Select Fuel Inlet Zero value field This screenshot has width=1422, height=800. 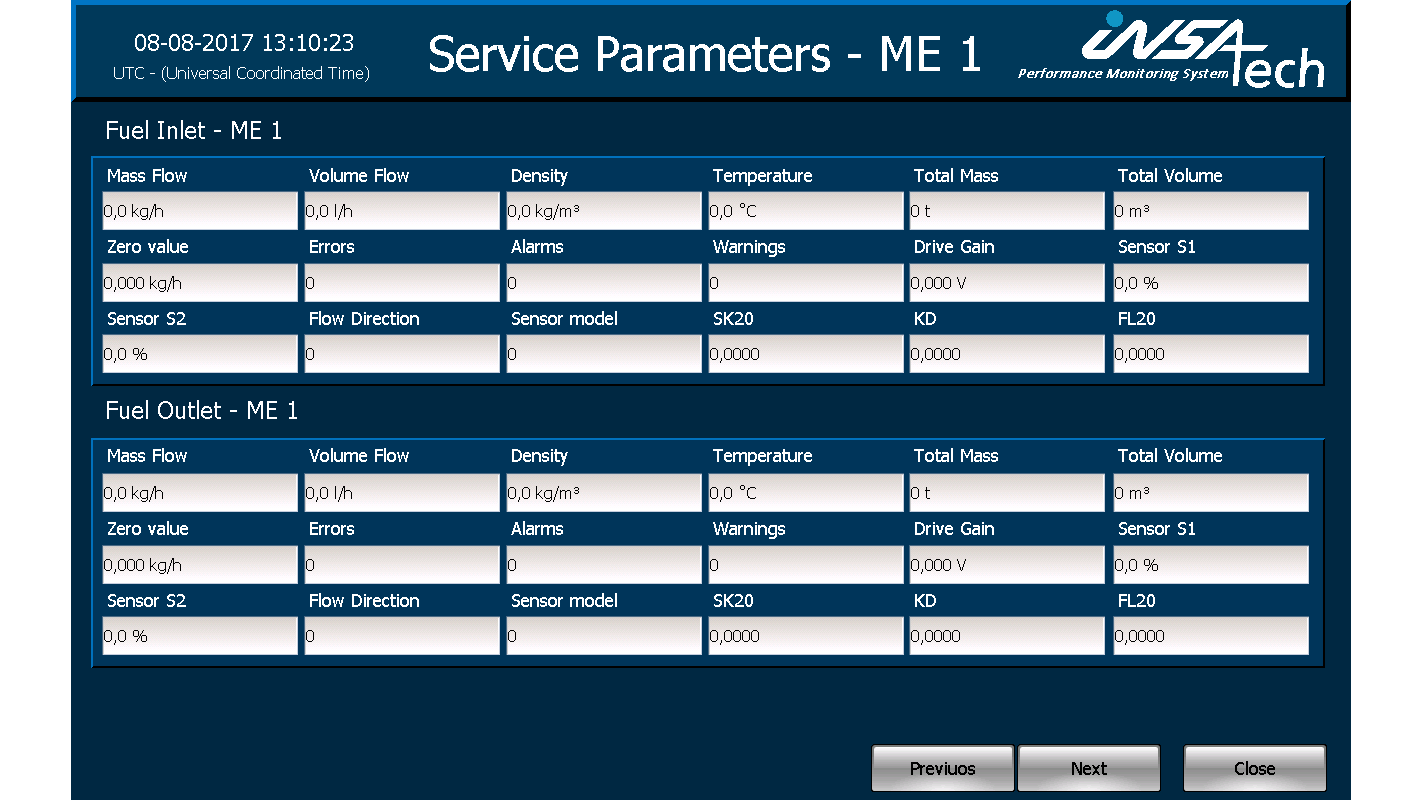pos(200,283)
